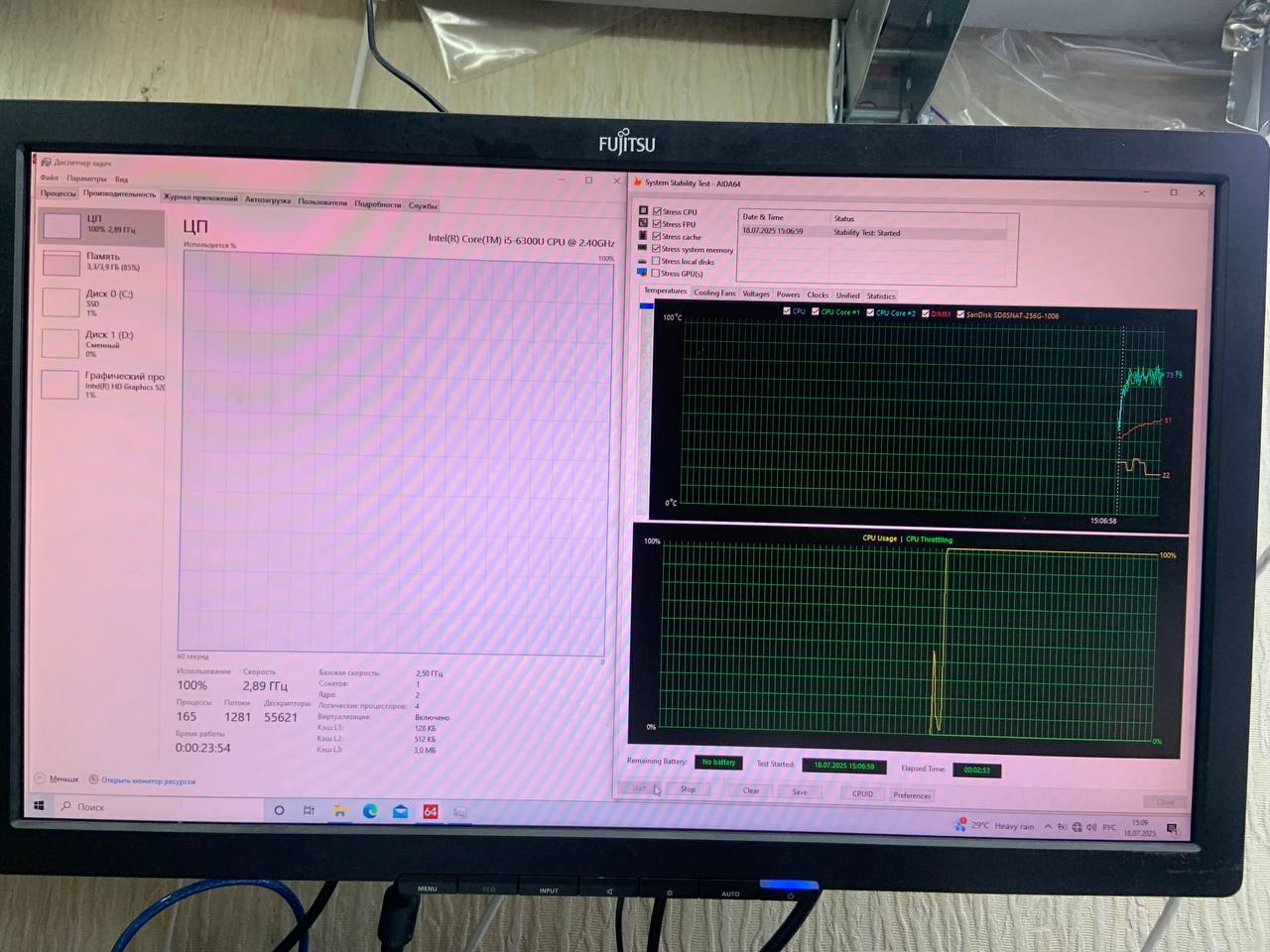Switch to the Cooling Fans tab

pyautogui.click(x=714, y=294)
